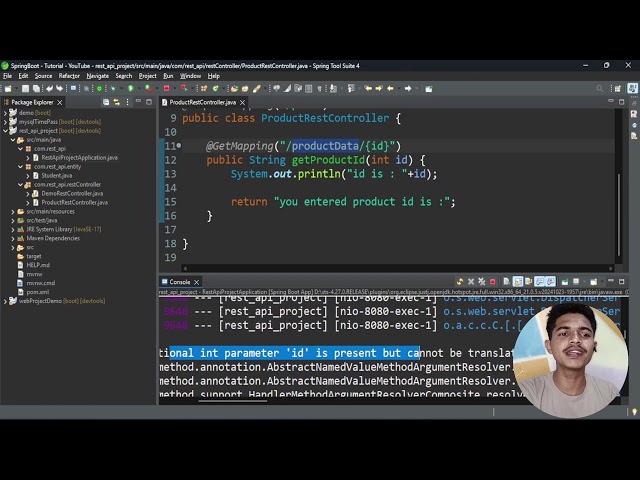Click the Redo arrow toolbar icon
Image resolution: width=640 pixels, height=480 pixels.
[x=60, y=89]
